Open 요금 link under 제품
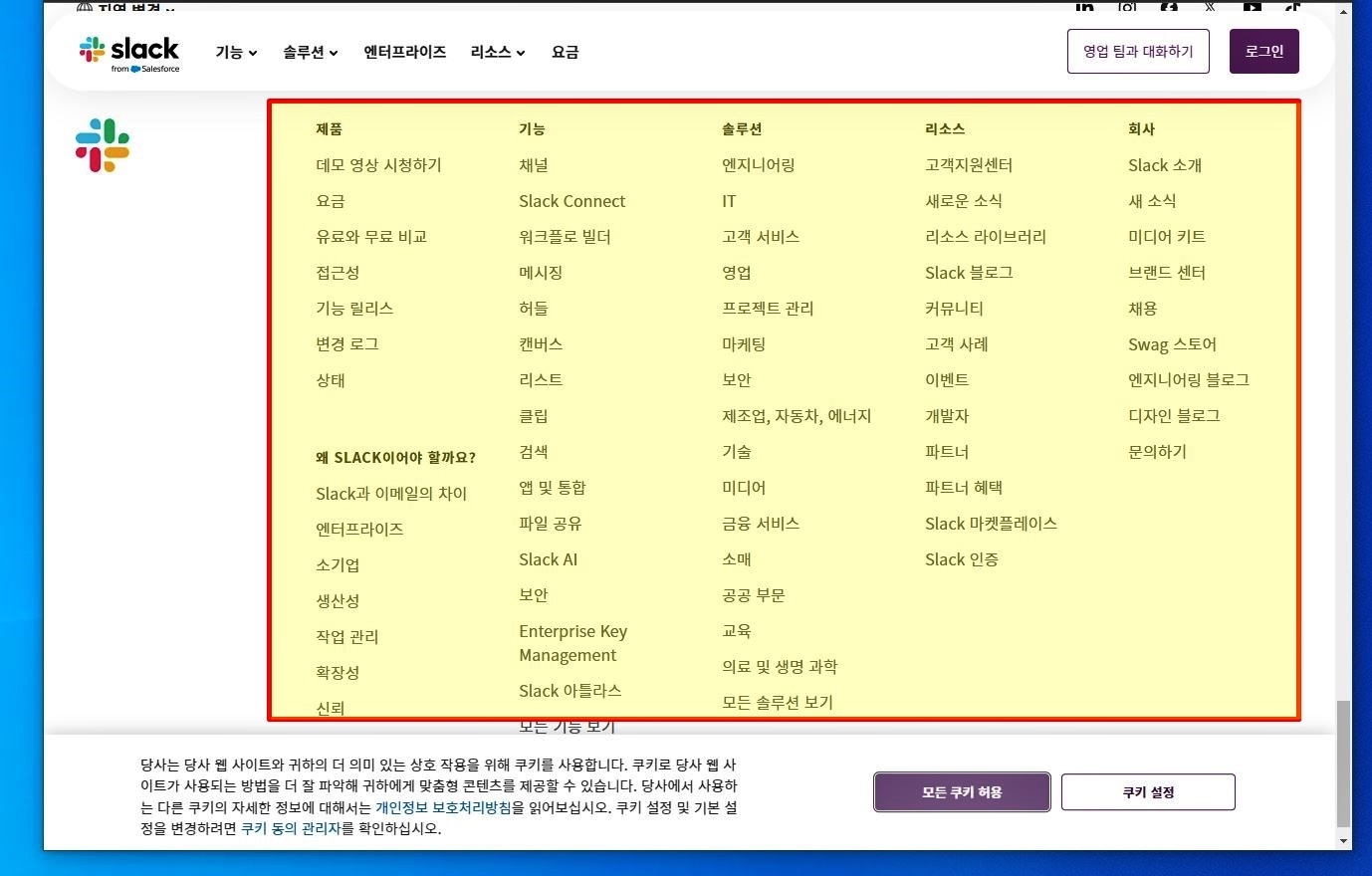 coord(331,201)
